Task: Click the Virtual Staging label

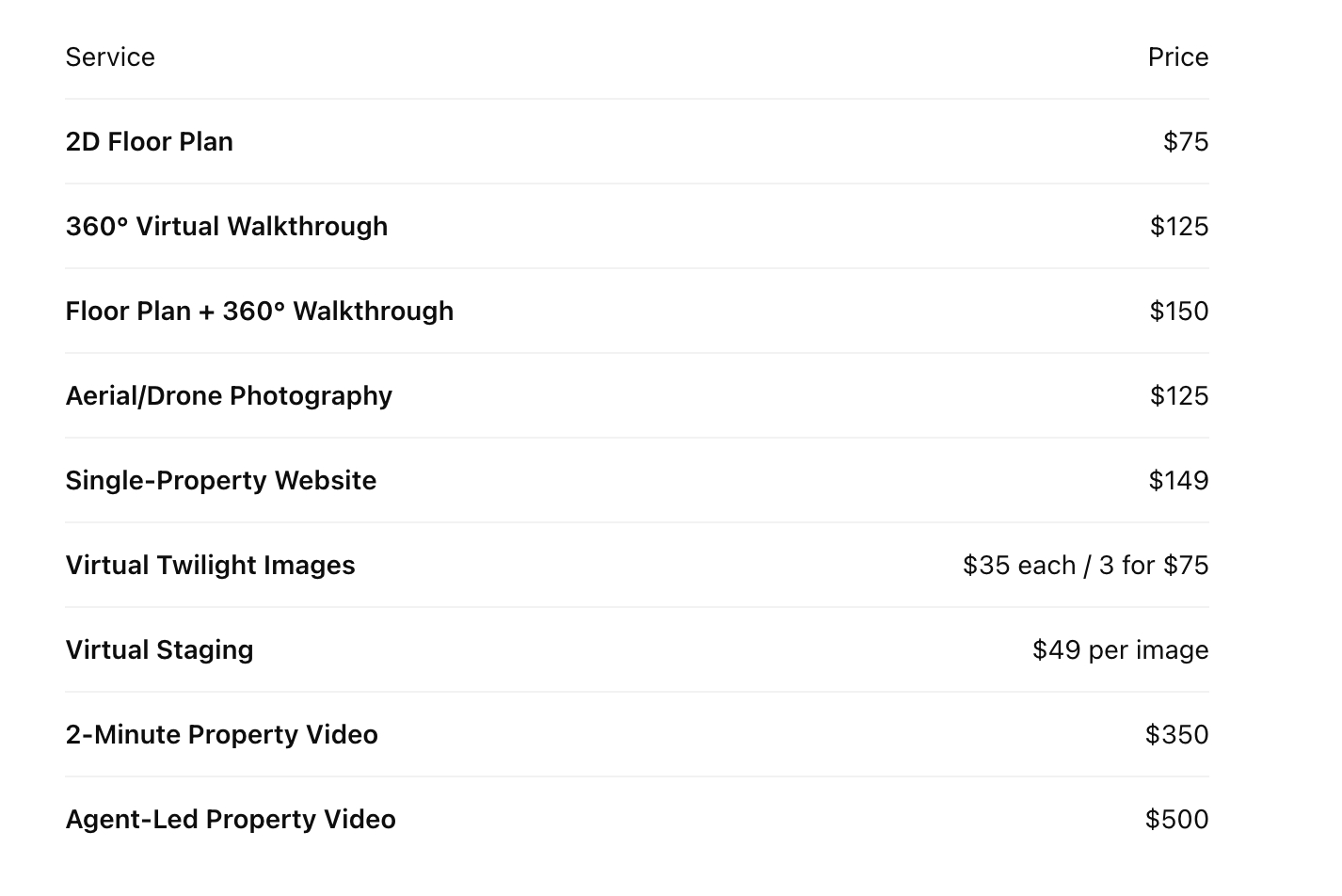Action: point(160,650)
